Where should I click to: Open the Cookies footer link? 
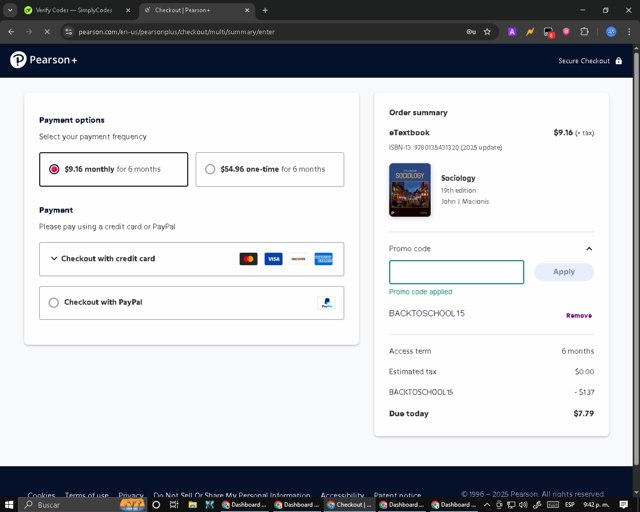(41, 495)
